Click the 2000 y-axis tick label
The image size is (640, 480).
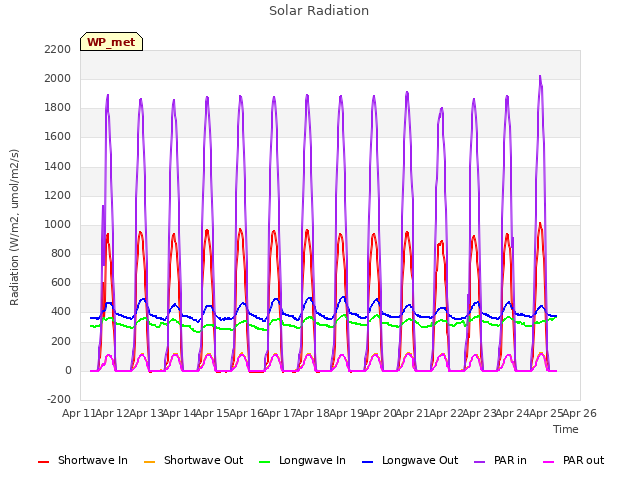[58, 78]
